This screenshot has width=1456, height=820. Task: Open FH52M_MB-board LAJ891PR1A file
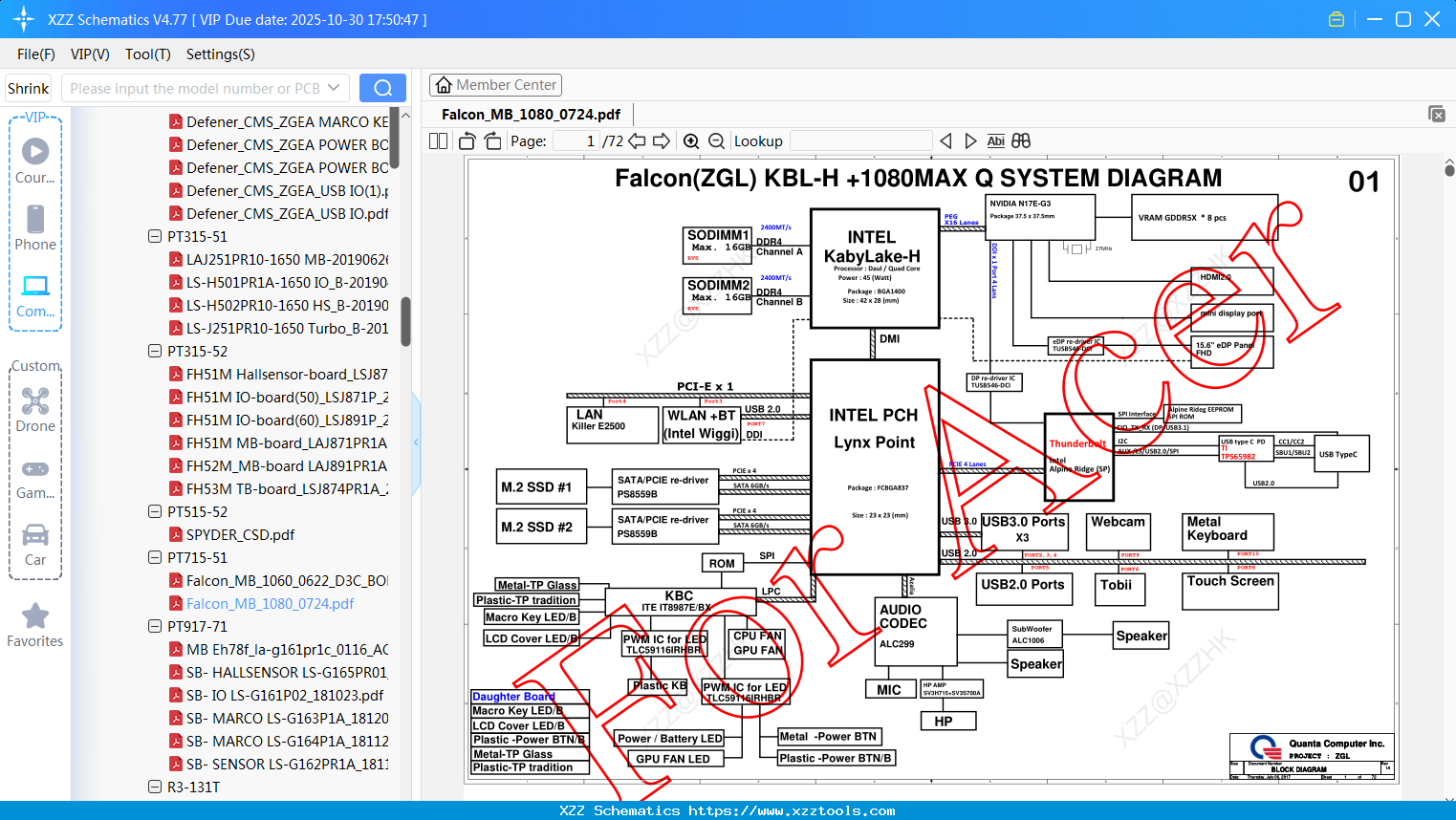(x=287, y=465)
